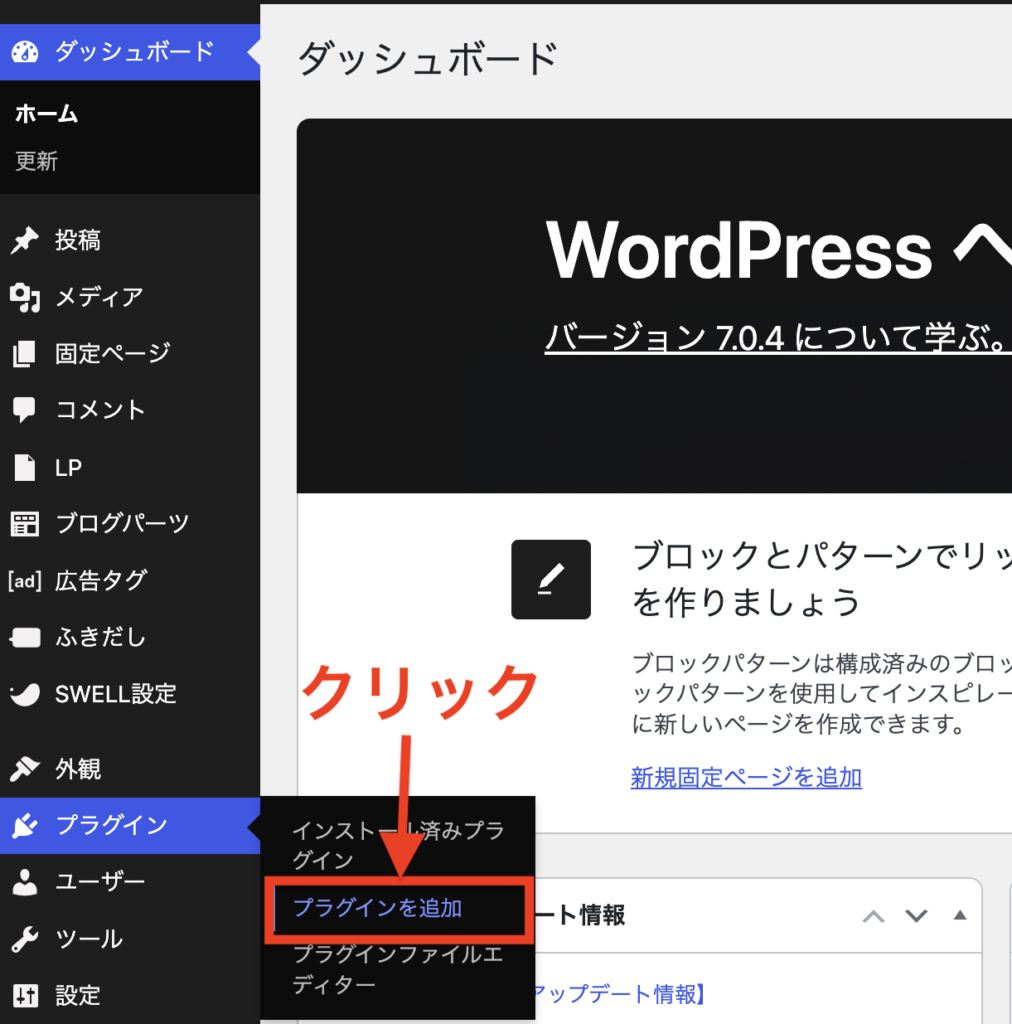Collapse widget panel with triangle toggle
Screen dimensions: 1012x1024
coord(960,915)
